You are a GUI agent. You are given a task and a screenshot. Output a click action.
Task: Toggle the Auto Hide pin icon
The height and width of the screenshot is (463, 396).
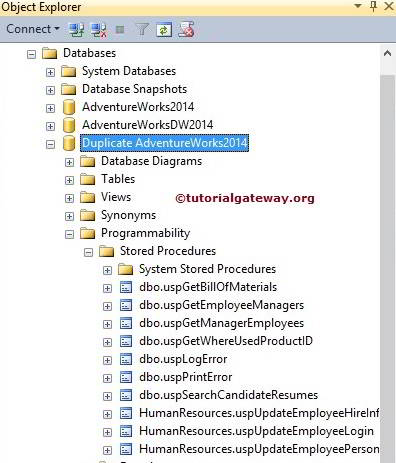(374, 6)
